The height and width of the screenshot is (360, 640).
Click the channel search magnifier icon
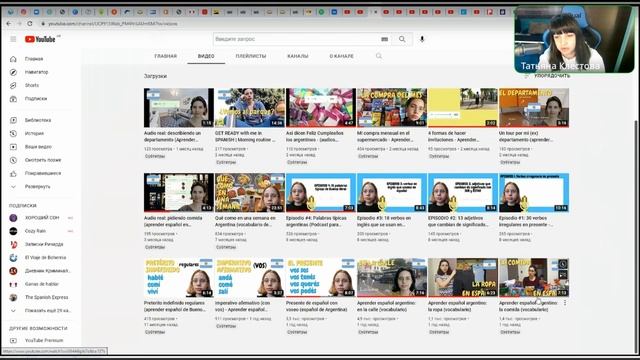point(379,56)
